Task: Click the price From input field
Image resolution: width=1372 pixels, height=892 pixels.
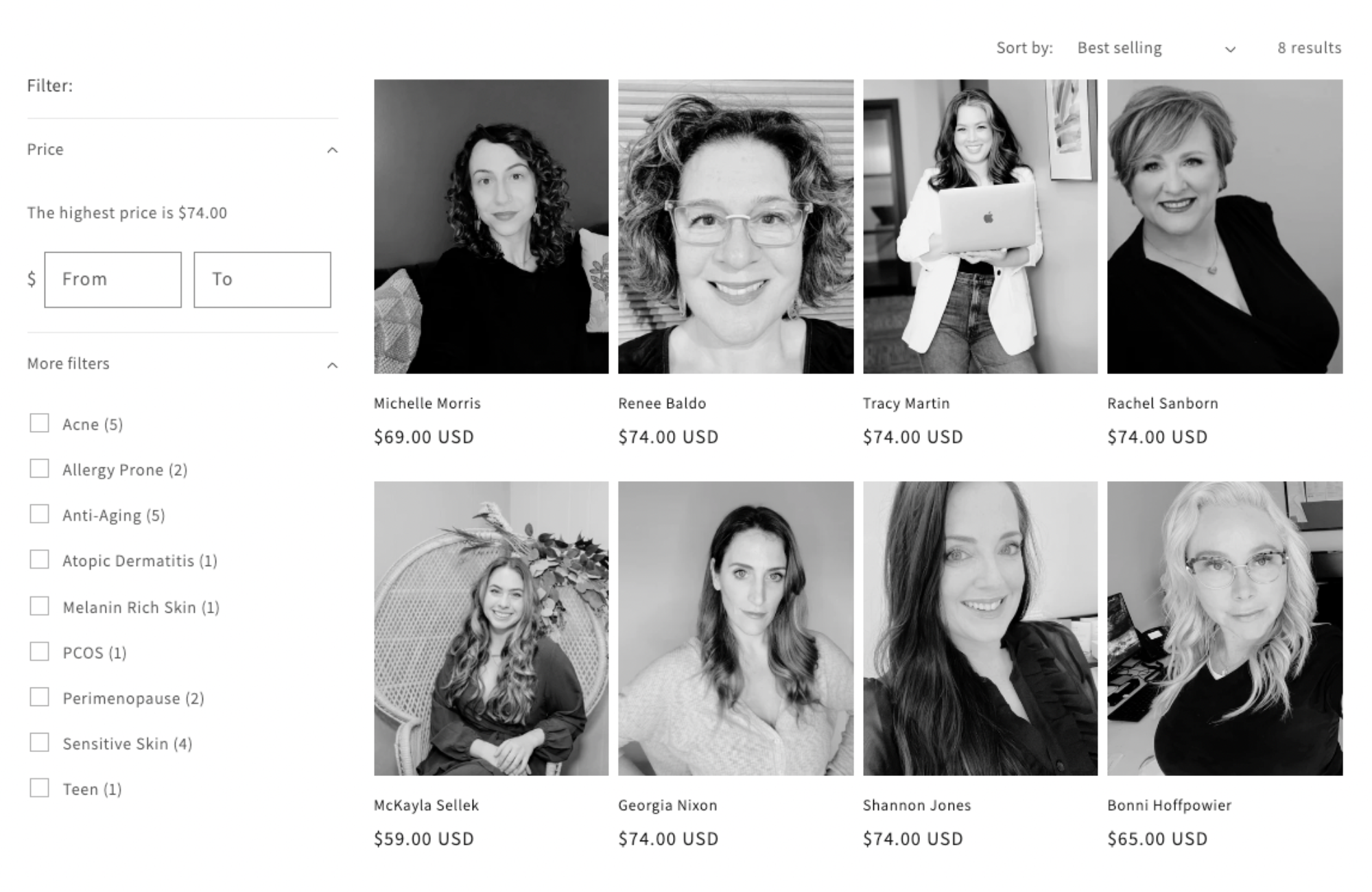Action: tap(113, 279)
